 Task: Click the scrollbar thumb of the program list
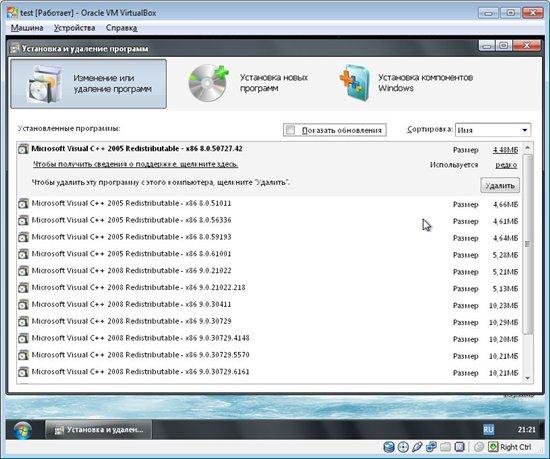click(527, 244)
